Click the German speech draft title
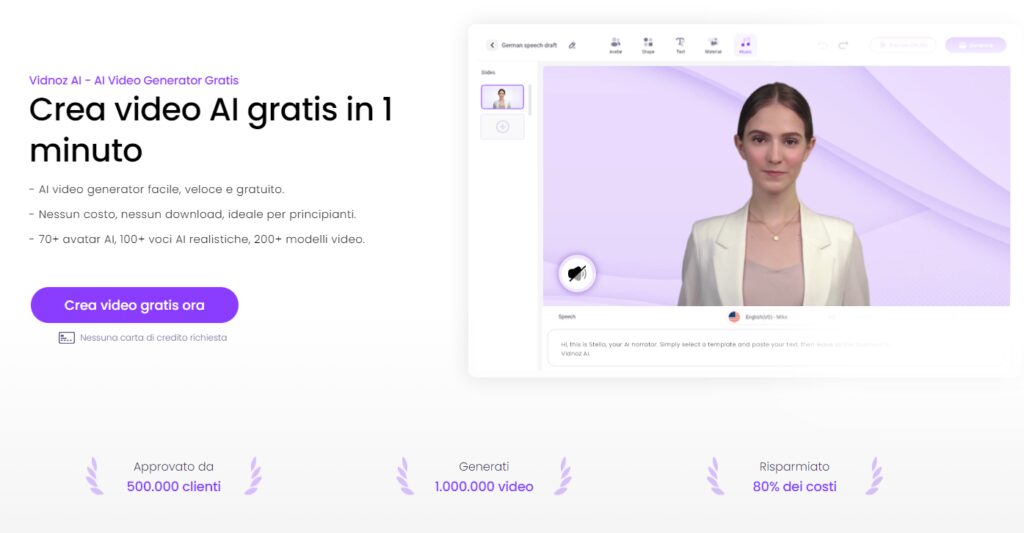Screen dimensions: 1024x533 click(x=529, y=45)
